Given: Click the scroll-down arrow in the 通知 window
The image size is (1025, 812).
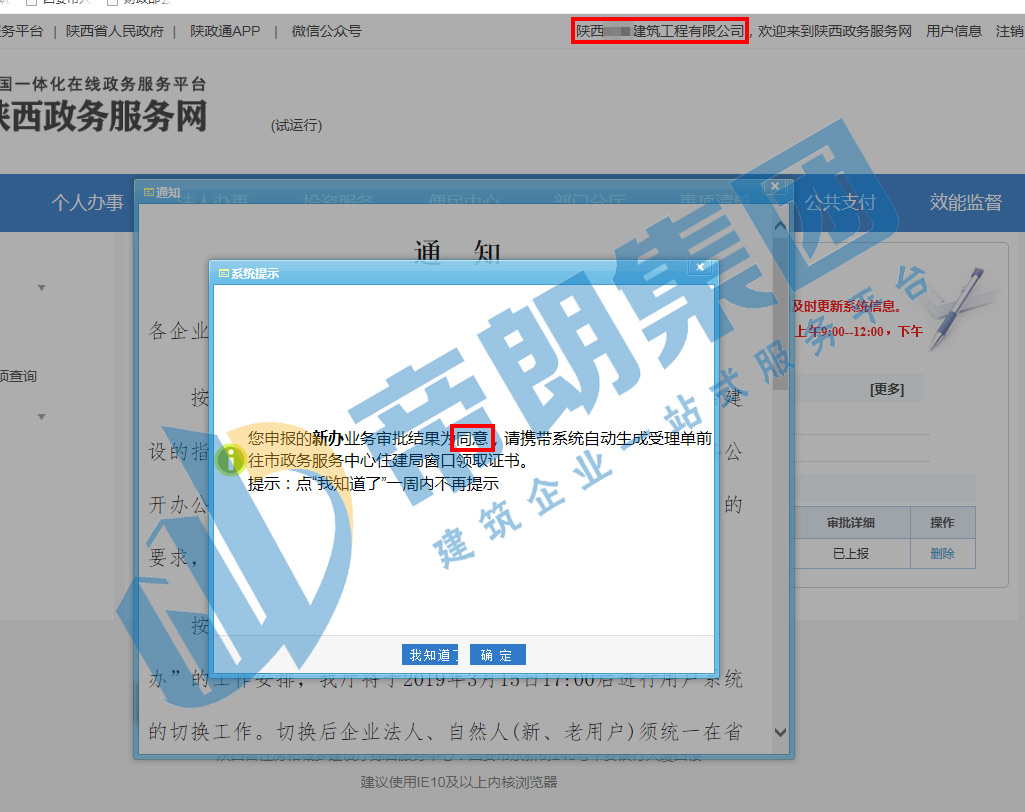Looking at the screenshot, I should [780, 732].
